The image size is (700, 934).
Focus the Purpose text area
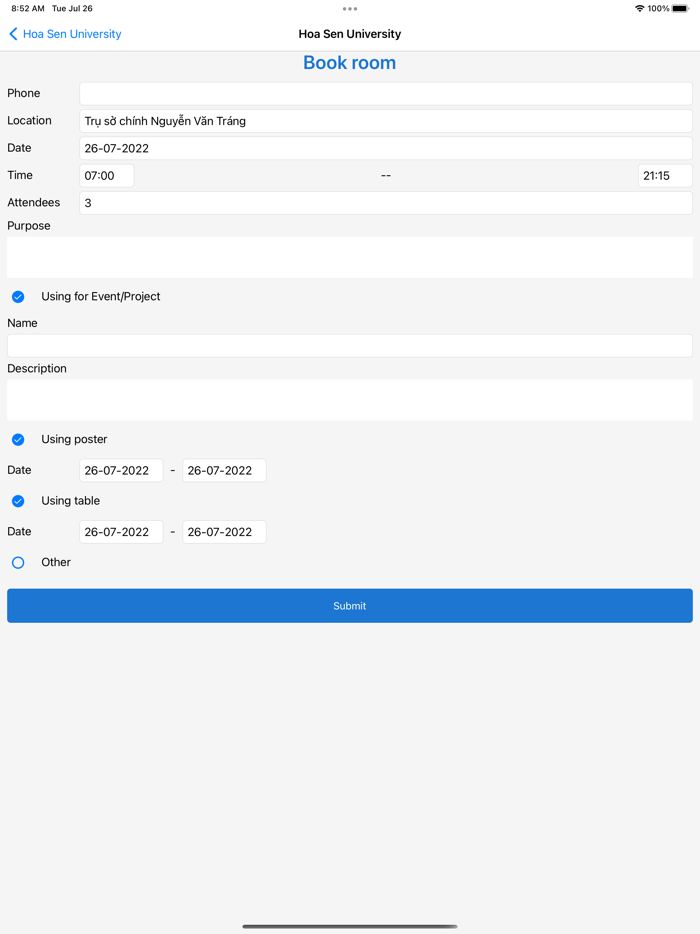(350, 257)
